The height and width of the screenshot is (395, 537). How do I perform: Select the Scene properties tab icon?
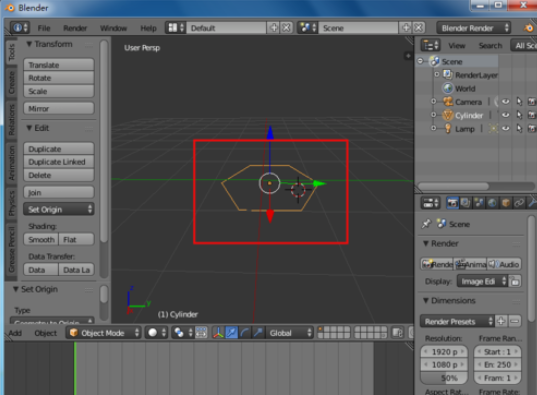click(479, 203)
